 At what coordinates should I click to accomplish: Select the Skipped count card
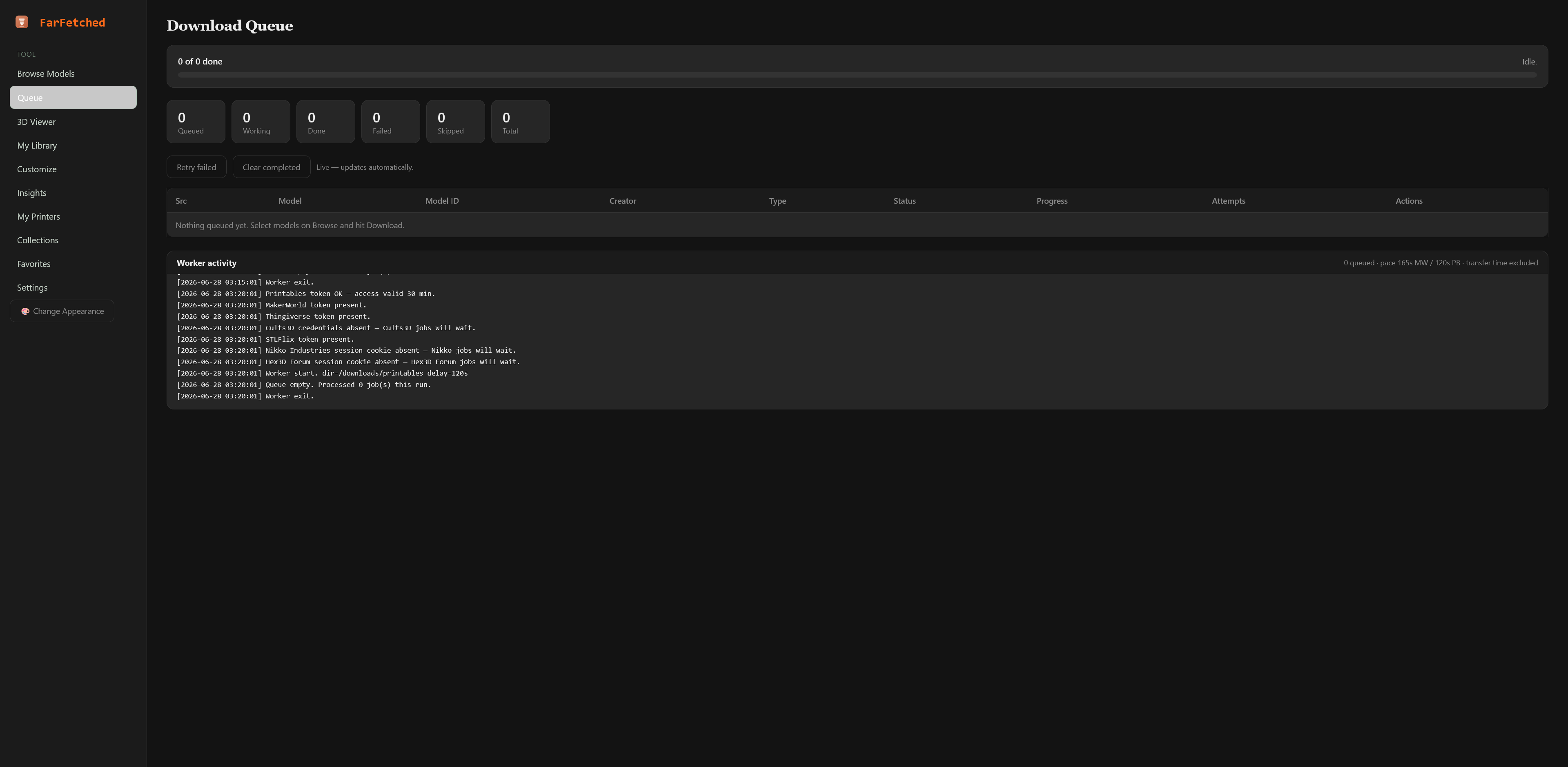click(455, 122)
